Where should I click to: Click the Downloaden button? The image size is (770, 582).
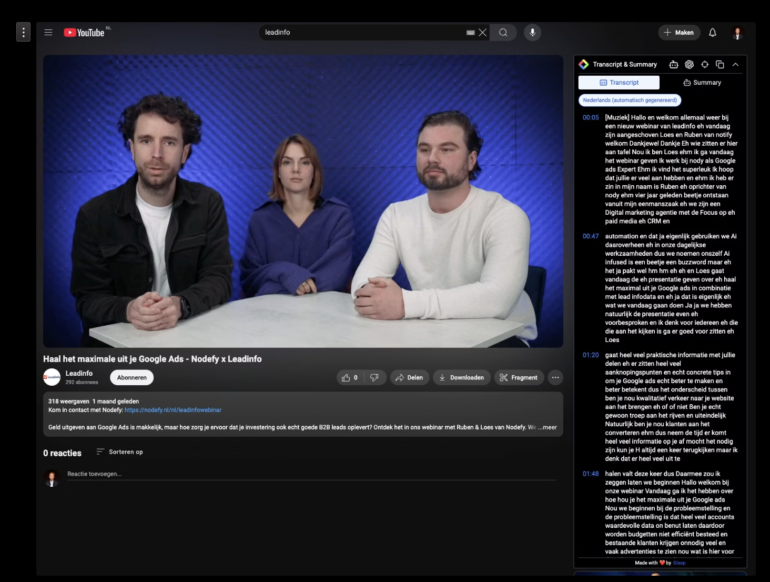(462, 378)
